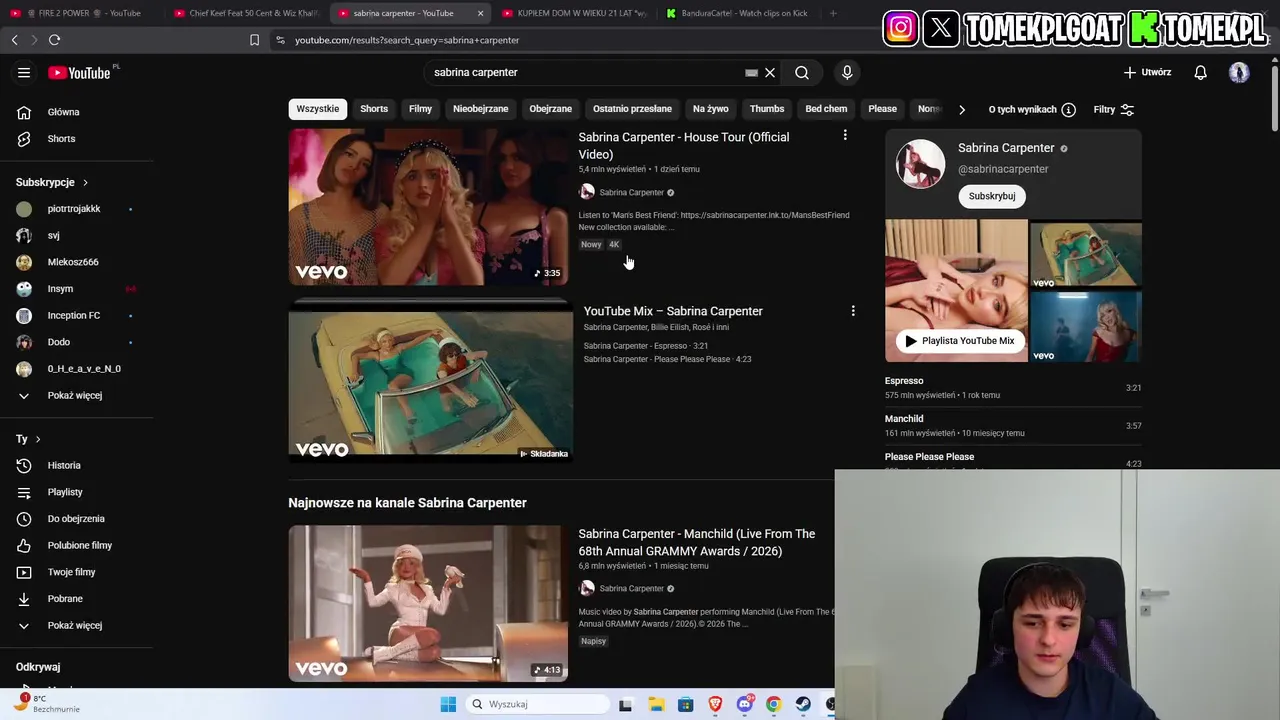The image size is (1280, 720).
Task: Select the Thumbs filter chip
Action: (x=767, y=109)
